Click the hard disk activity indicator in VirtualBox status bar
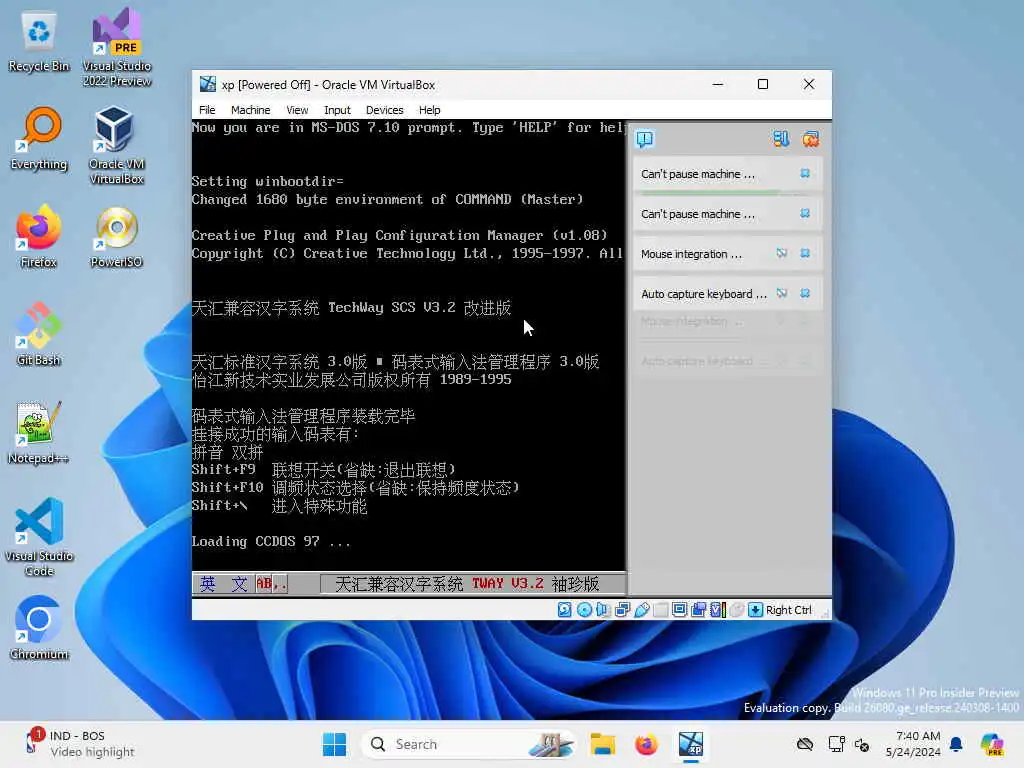This screenshot has height=768, width=1024. 564,610
